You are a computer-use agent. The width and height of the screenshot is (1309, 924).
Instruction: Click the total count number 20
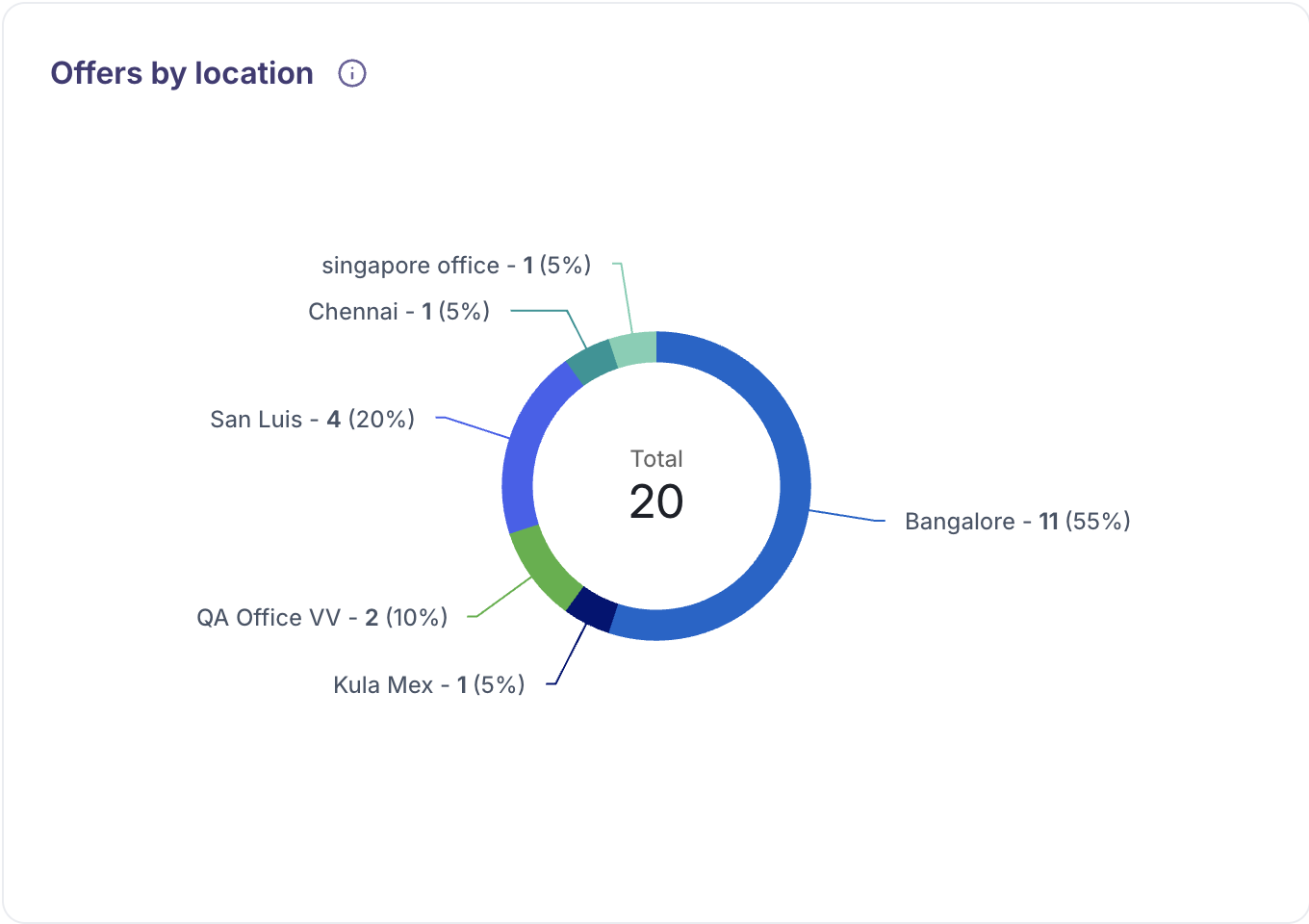[x=656, y=501]
